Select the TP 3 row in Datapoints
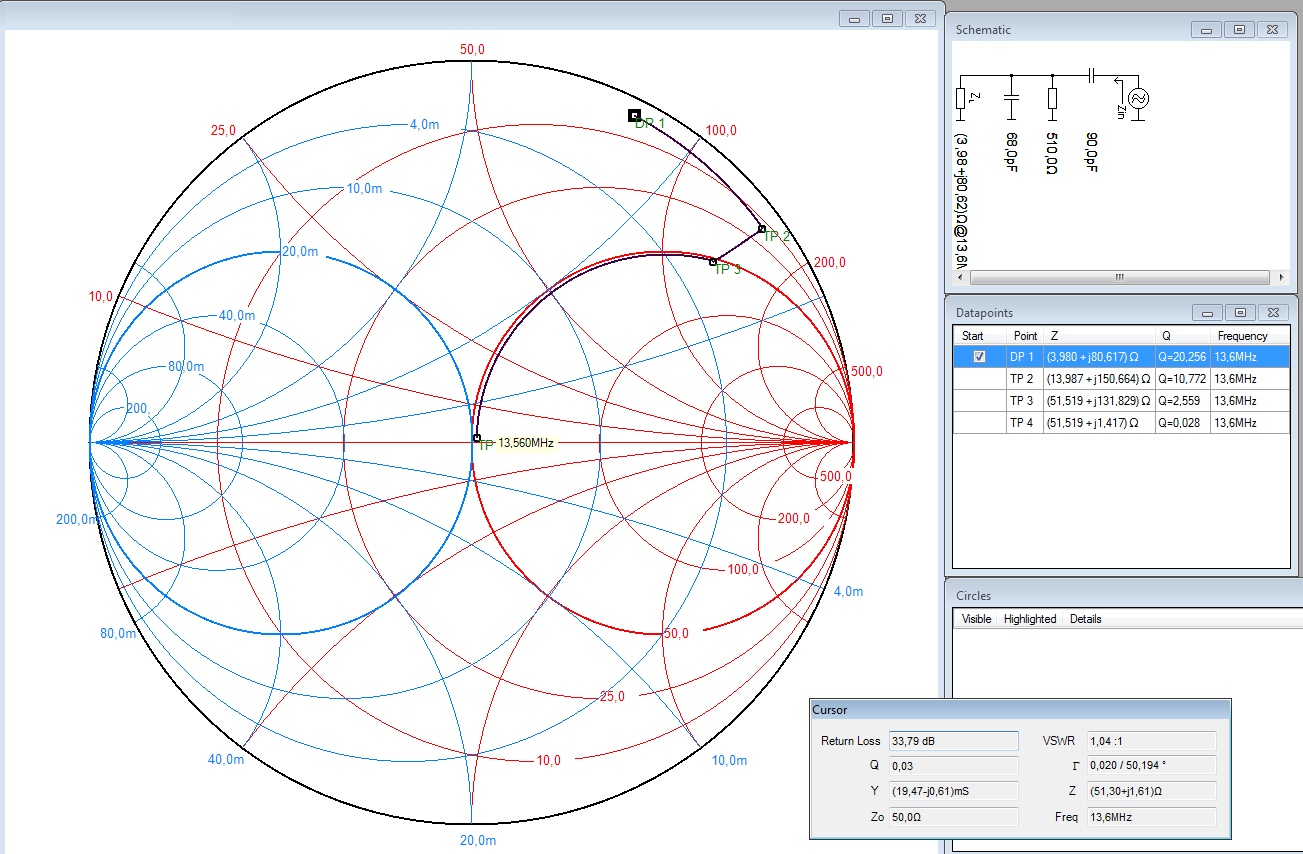Viewport: 1303px width, 854px height. tap(1121, 400)
